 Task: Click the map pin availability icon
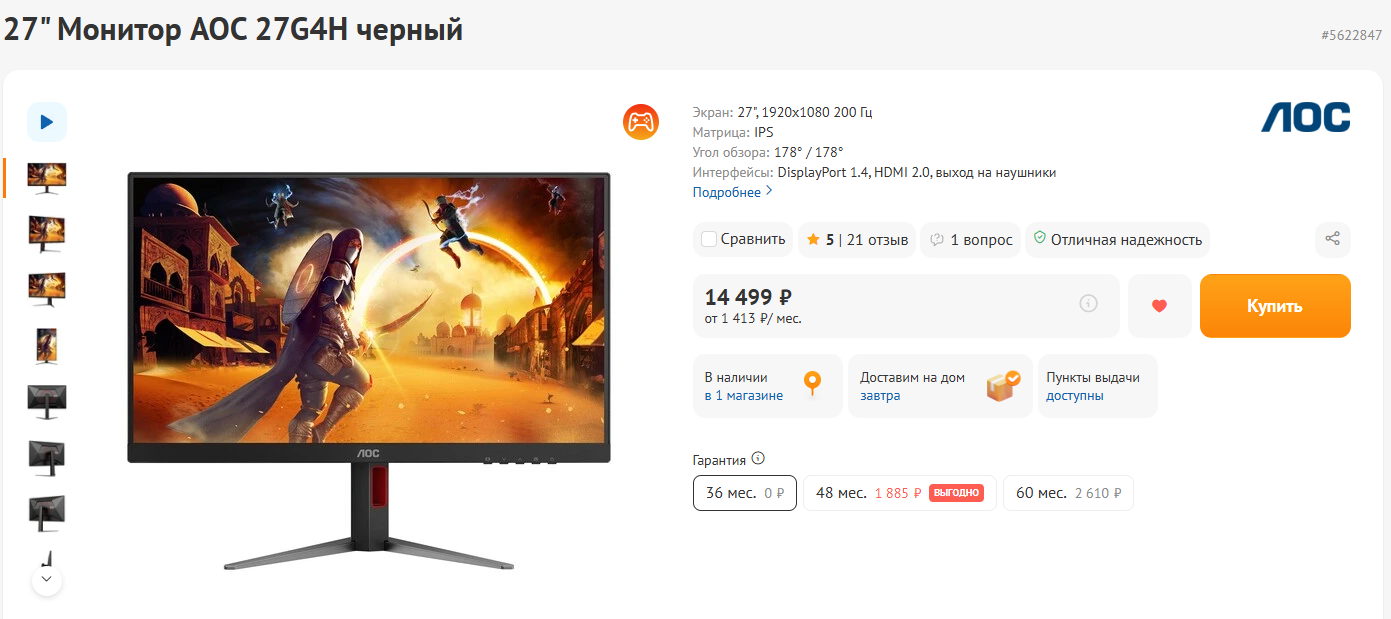812,384
